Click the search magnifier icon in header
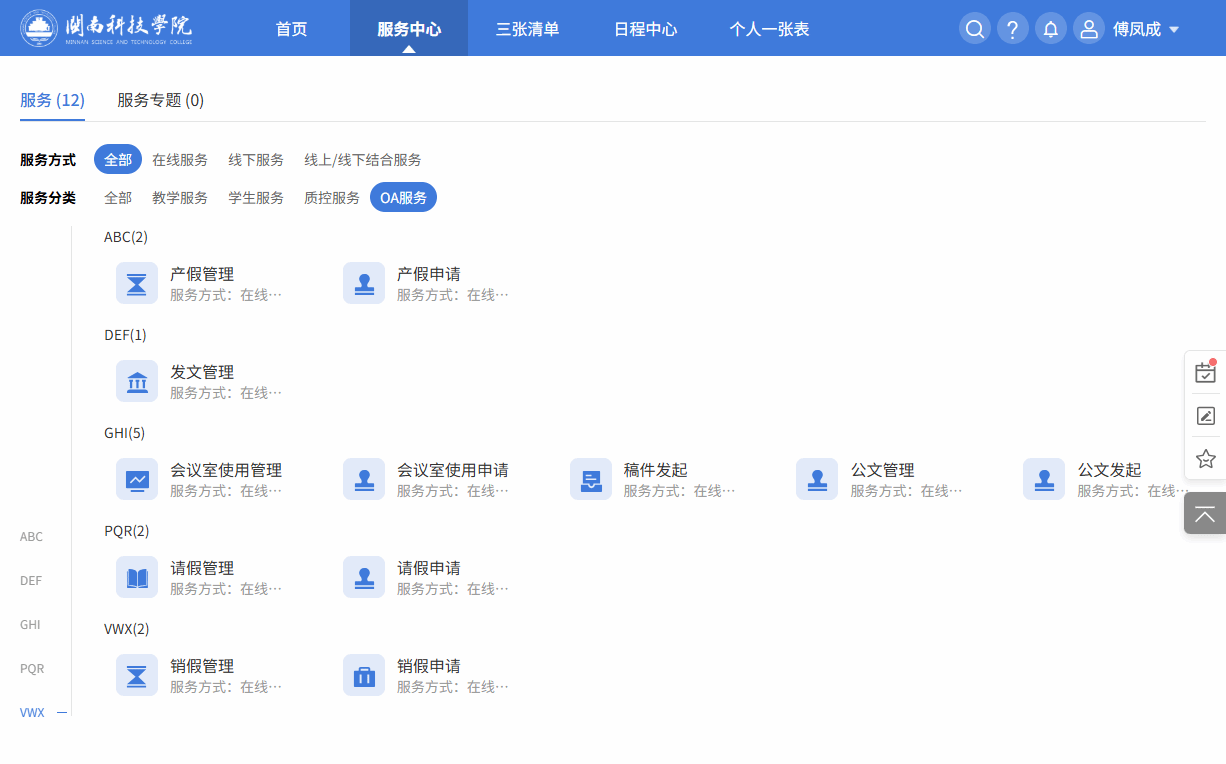1226x764 pixels. tap(974, 28)
